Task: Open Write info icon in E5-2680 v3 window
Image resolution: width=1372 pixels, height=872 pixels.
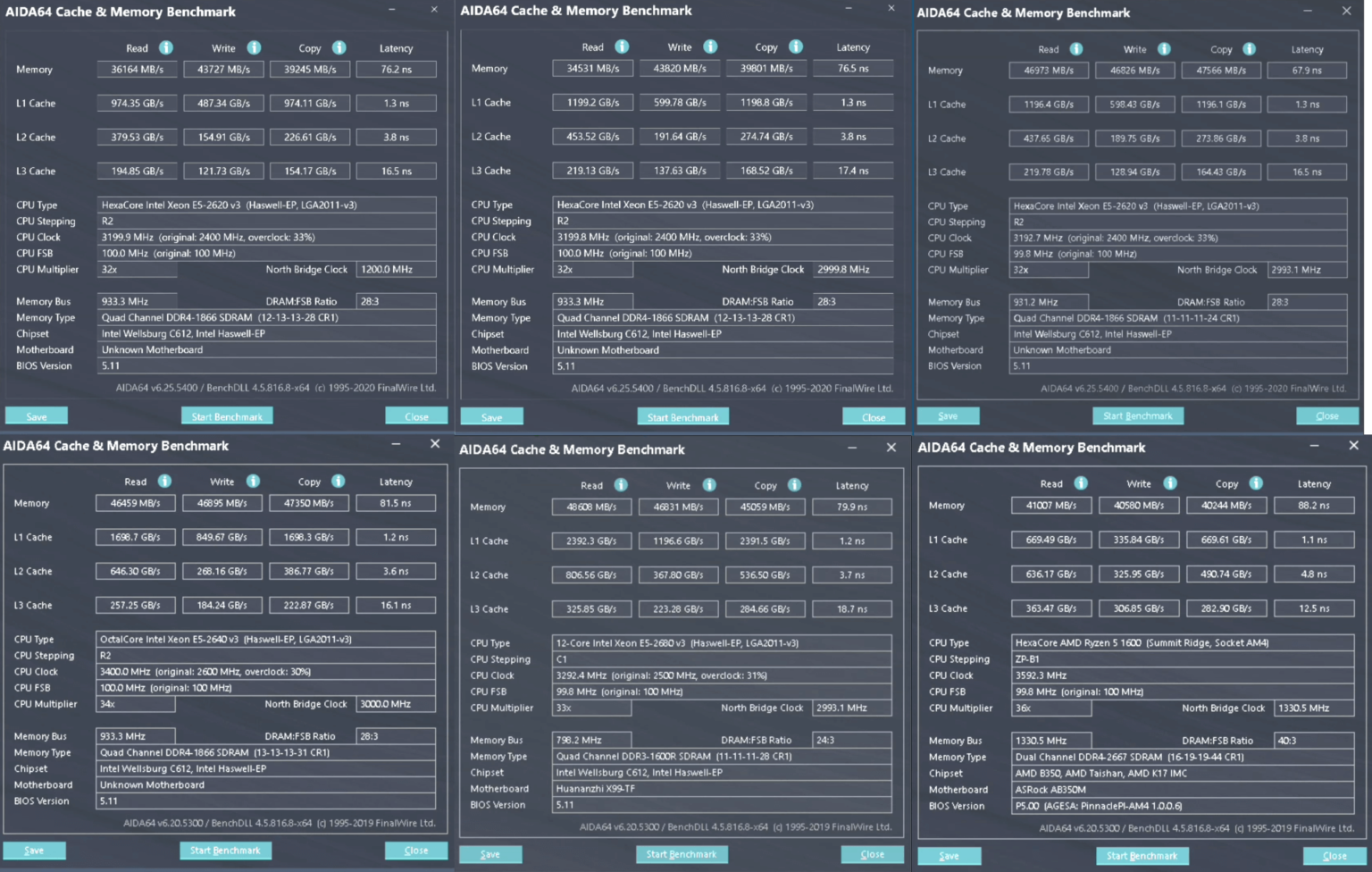Action: point(709,485)
